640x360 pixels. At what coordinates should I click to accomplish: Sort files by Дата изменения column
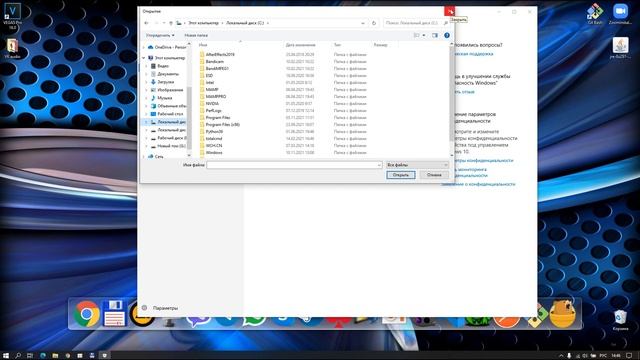(300, 45)
